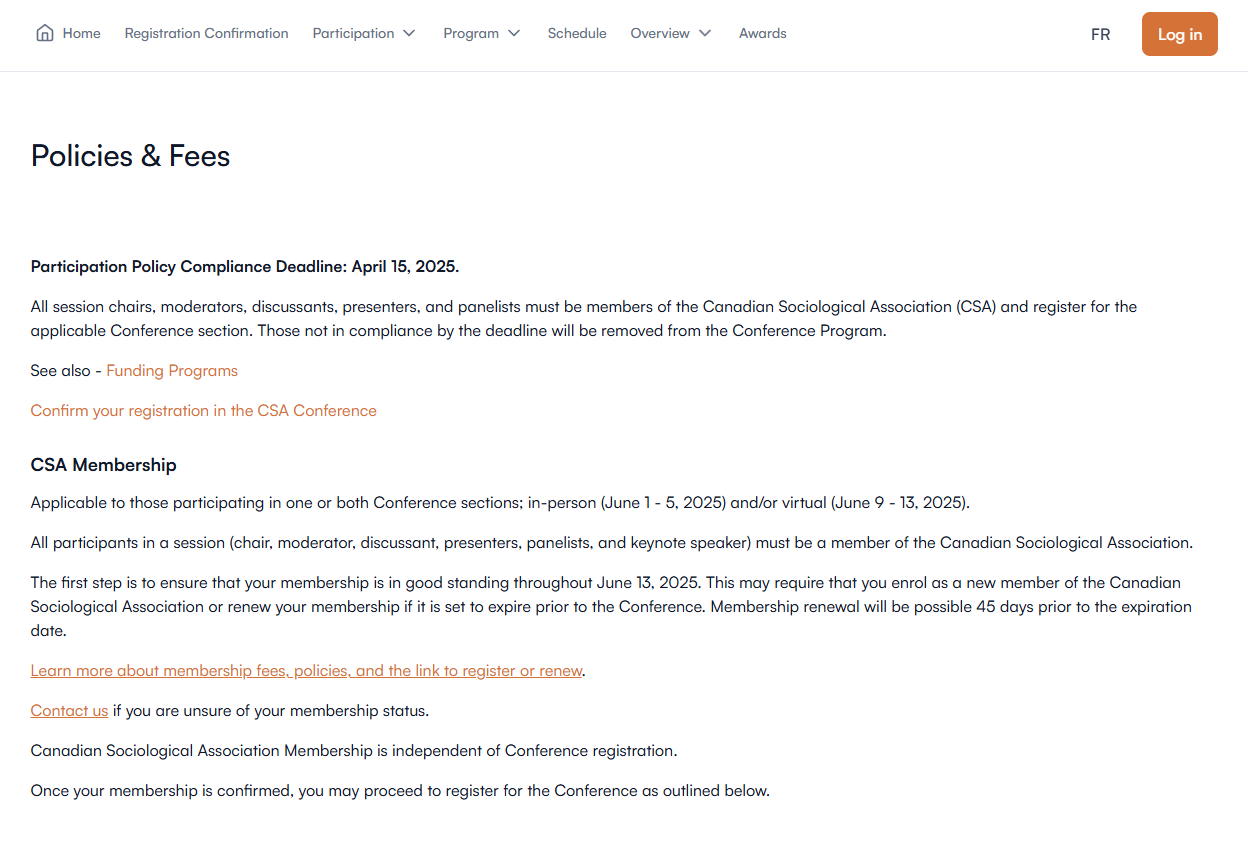Viewport: 1248px width, 844px height.
Task: Switch language to FR
Action: [1100, 34]
